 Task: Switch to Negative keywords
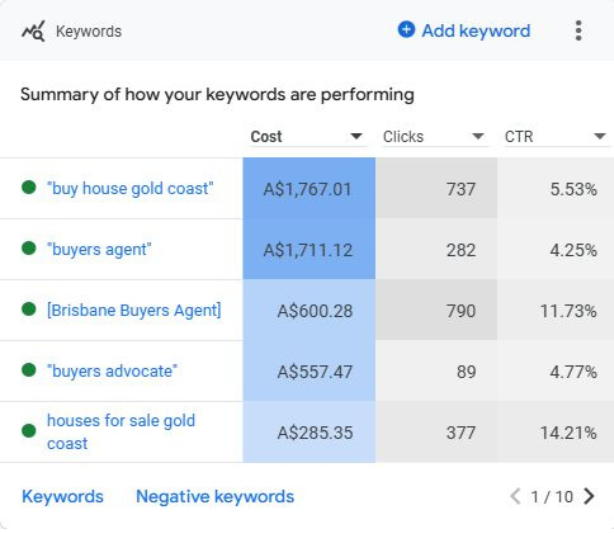click(x=215, y=496)
